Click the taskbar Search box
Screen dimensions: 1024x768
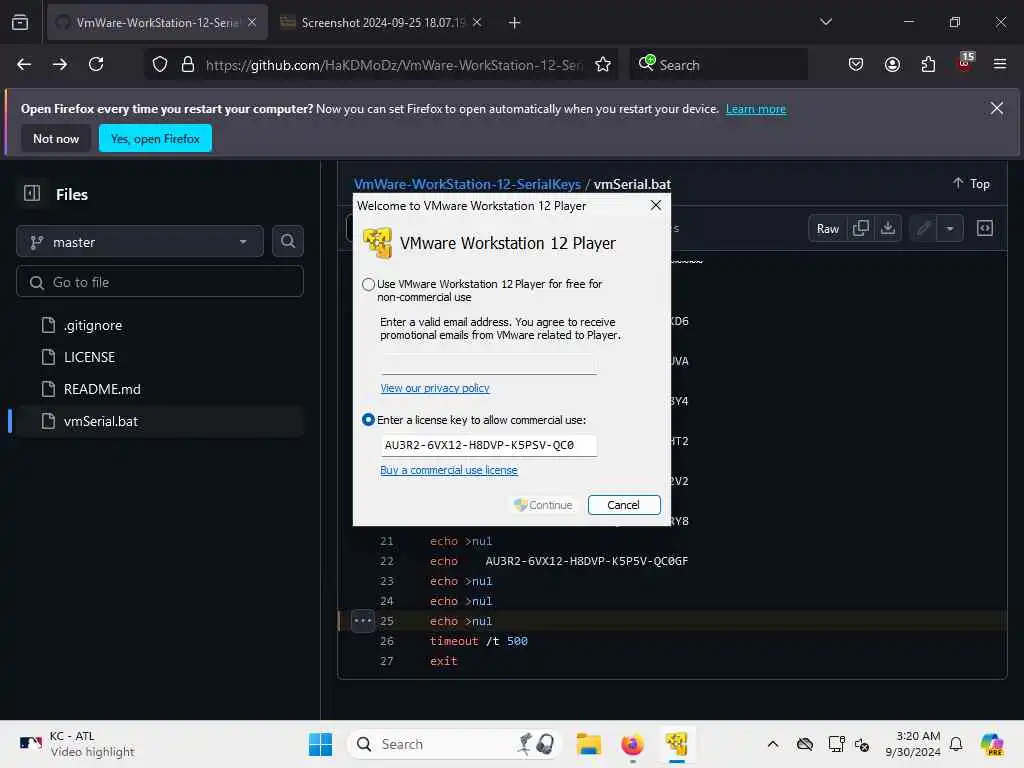pyautogui.click(x=455, y=744)
